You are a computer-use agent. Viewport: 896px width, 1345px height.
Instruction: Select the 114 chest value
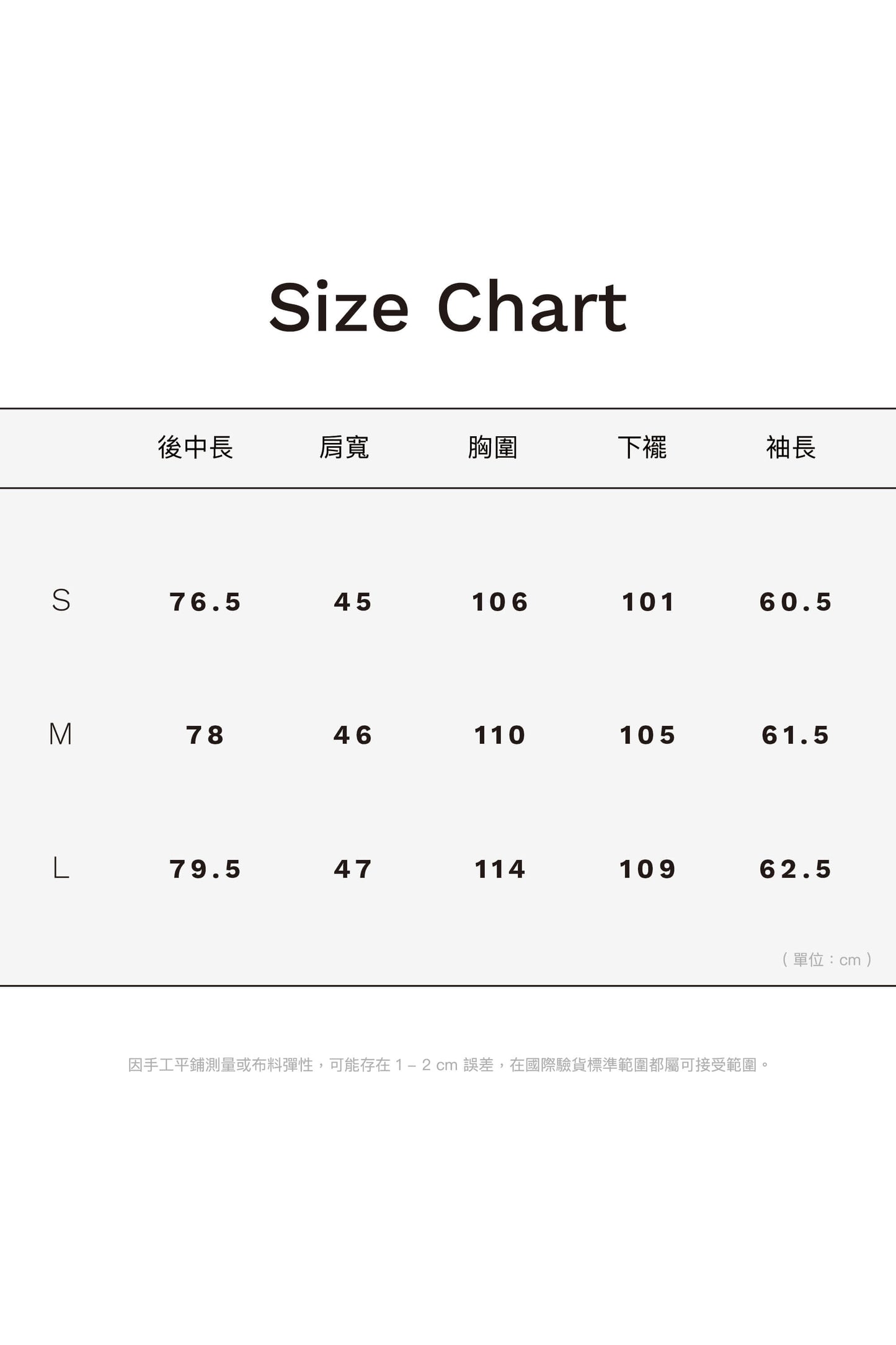click(500, 869)
